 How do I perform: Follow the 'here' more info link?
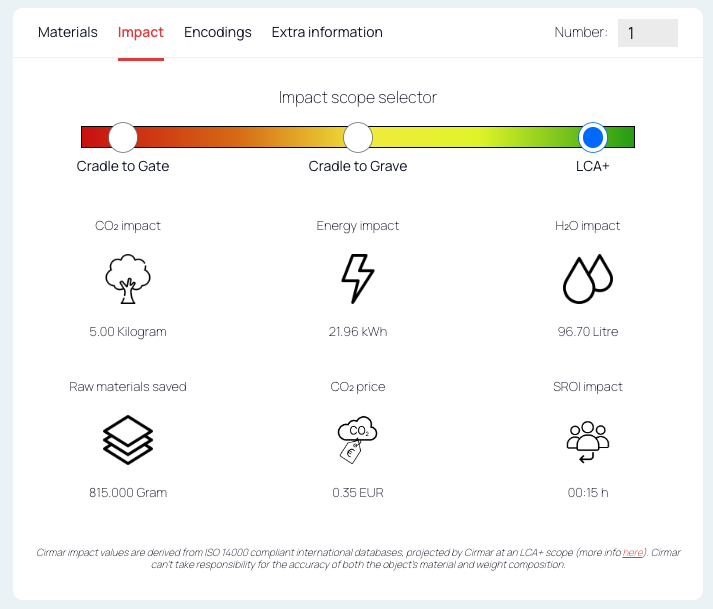coord(632,552)
